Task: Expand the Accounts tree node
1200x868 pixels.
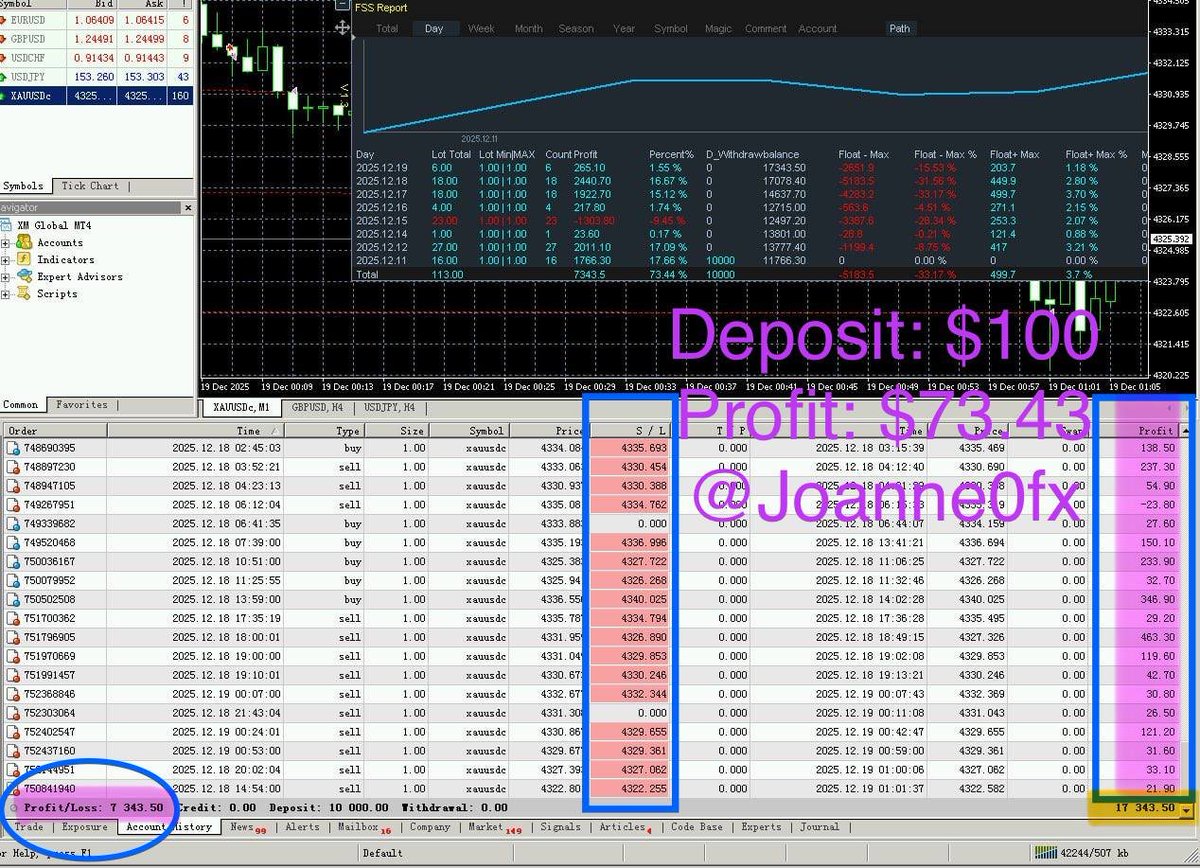Action: (x=6, y=243)
